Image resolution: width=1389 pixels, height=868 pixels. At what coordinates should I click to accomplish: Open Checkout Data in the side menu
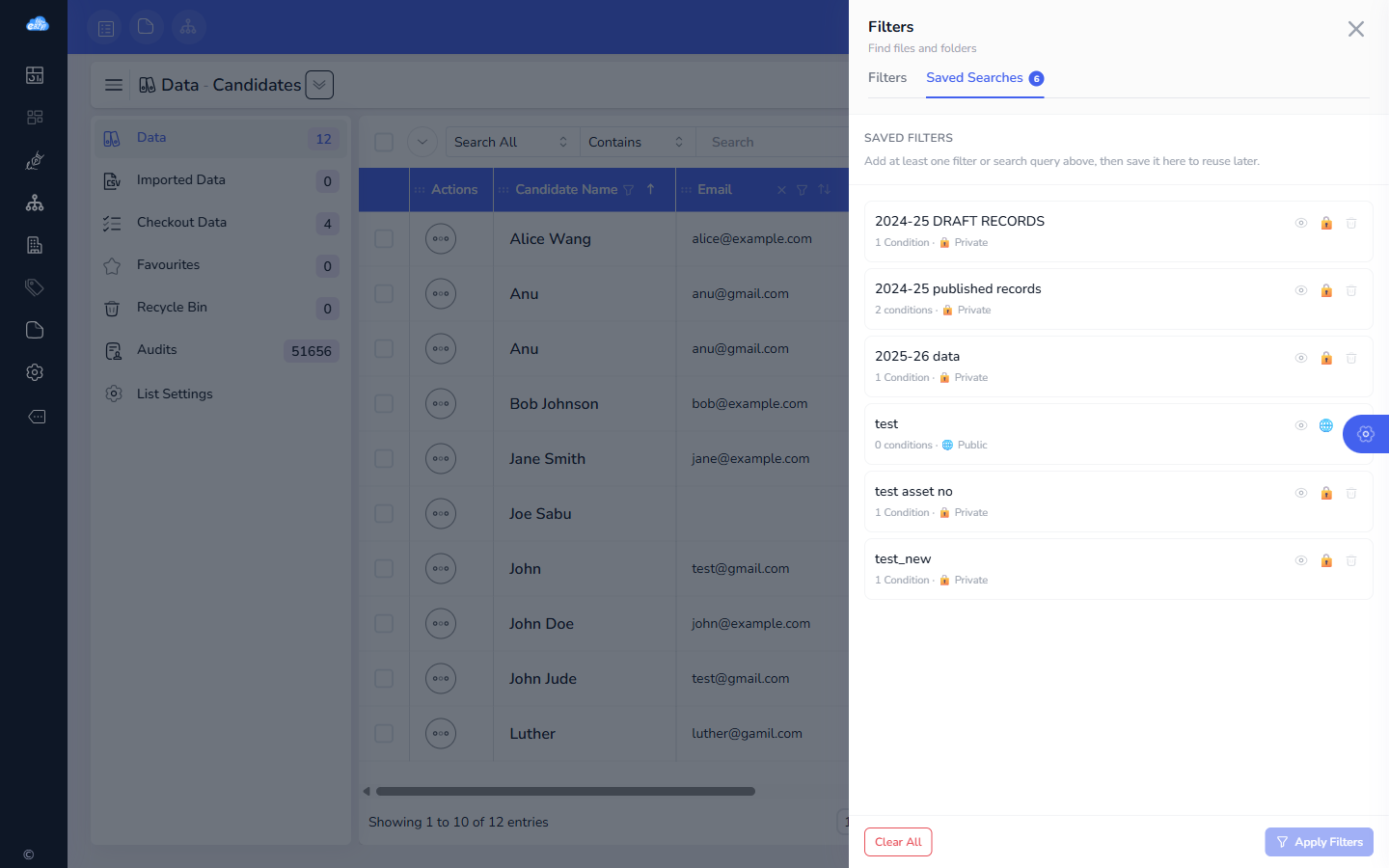click(221, 223)
